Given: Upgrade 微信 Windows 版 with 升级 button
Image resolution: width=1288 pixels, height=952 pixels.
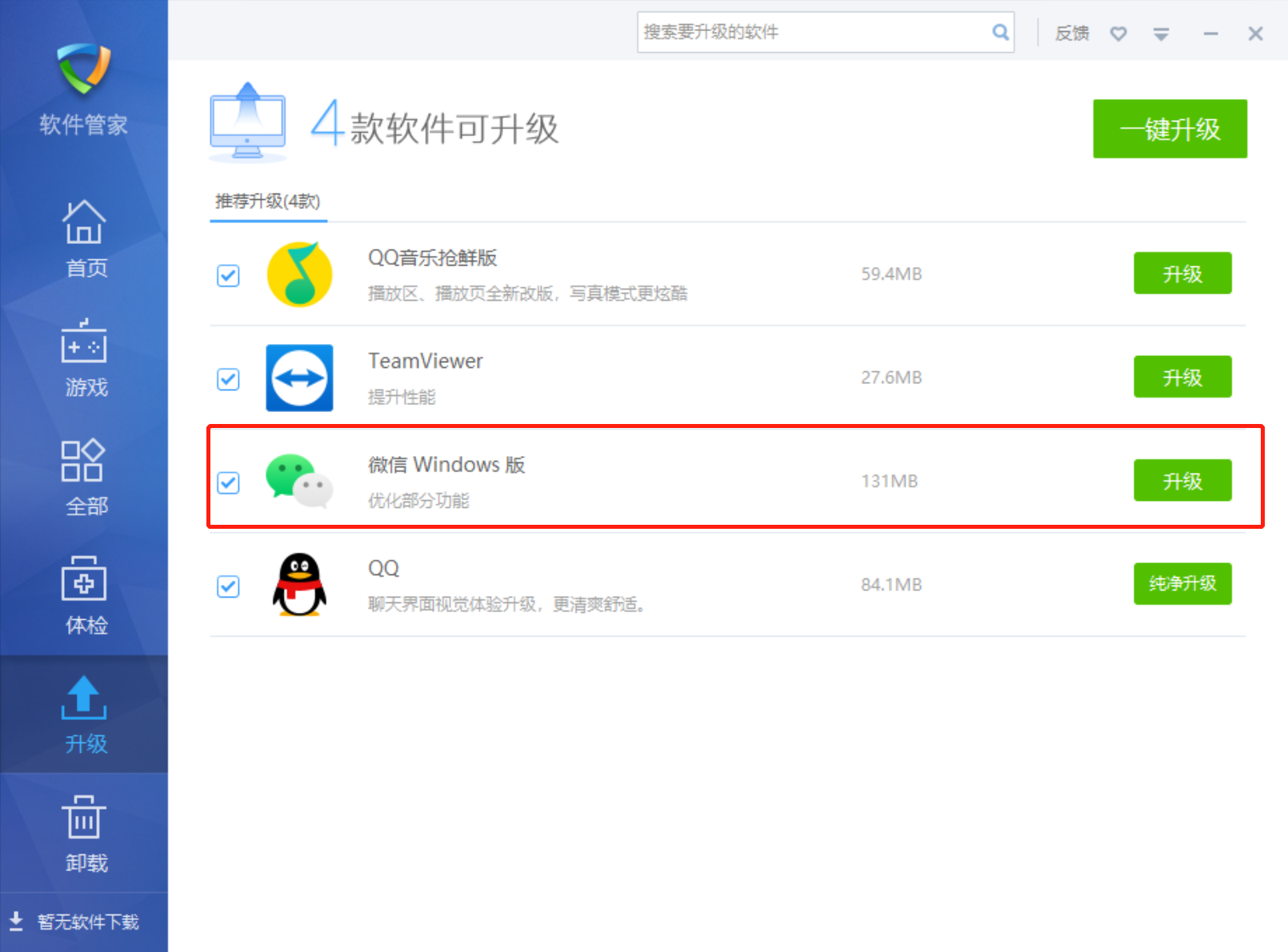Looking at the screenshot, I should pyautogui.click(x=1182, y=480).
